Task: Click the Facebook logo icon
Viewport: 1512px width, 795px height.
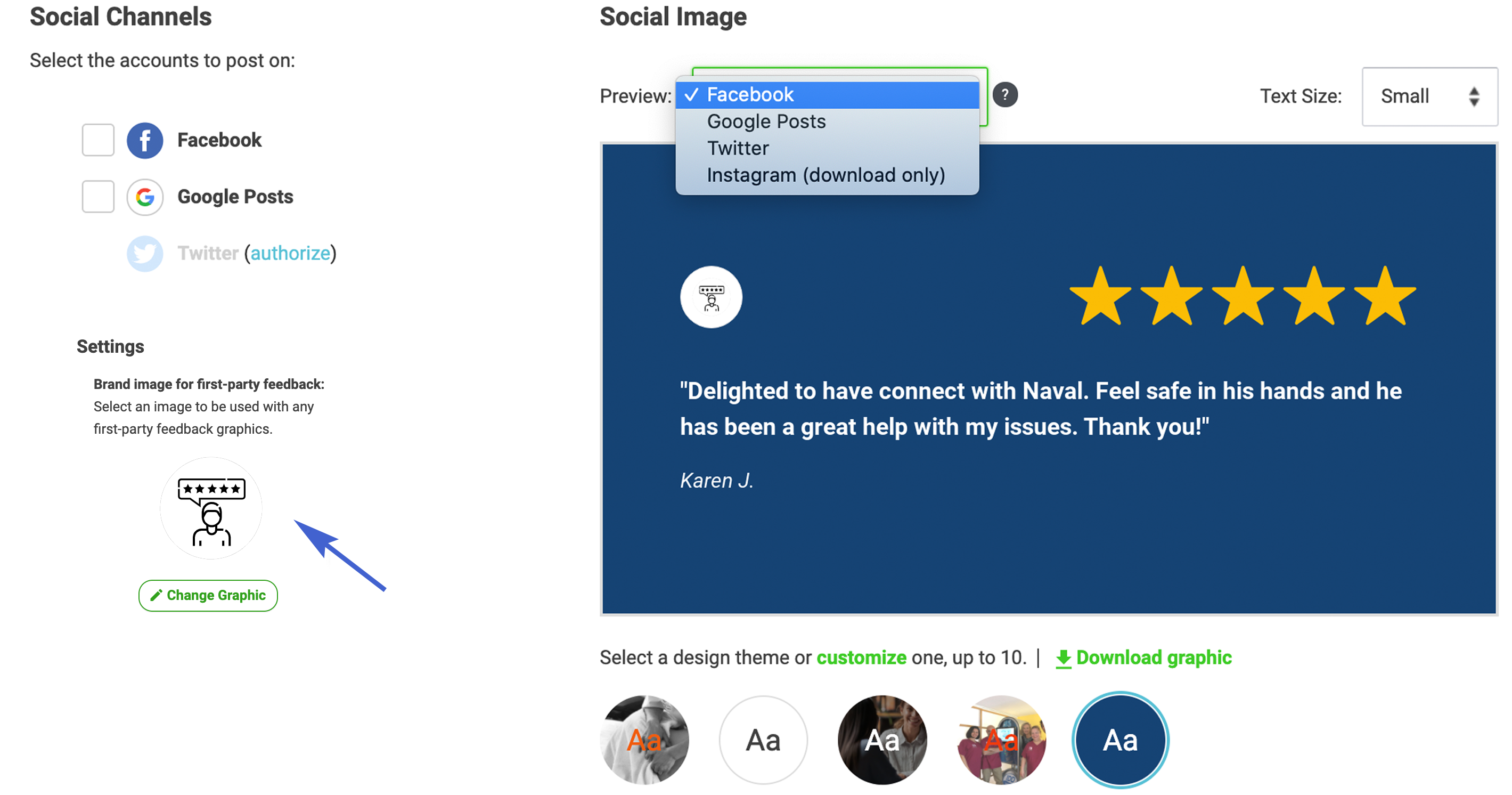Action: (144, 140)
